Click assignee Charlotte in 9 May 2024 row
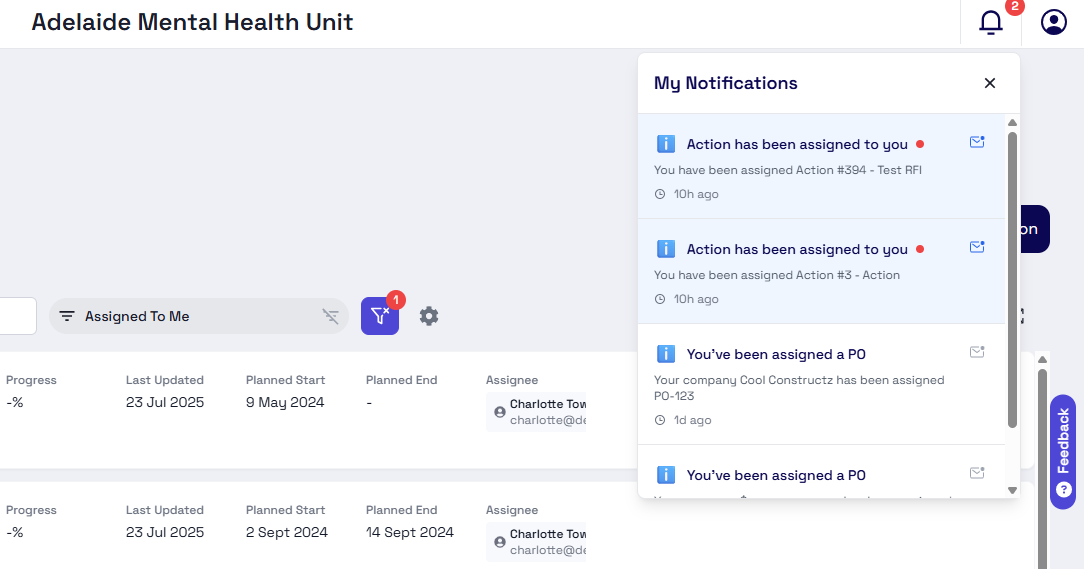The image size is (1084, 569). click(536, 412)
